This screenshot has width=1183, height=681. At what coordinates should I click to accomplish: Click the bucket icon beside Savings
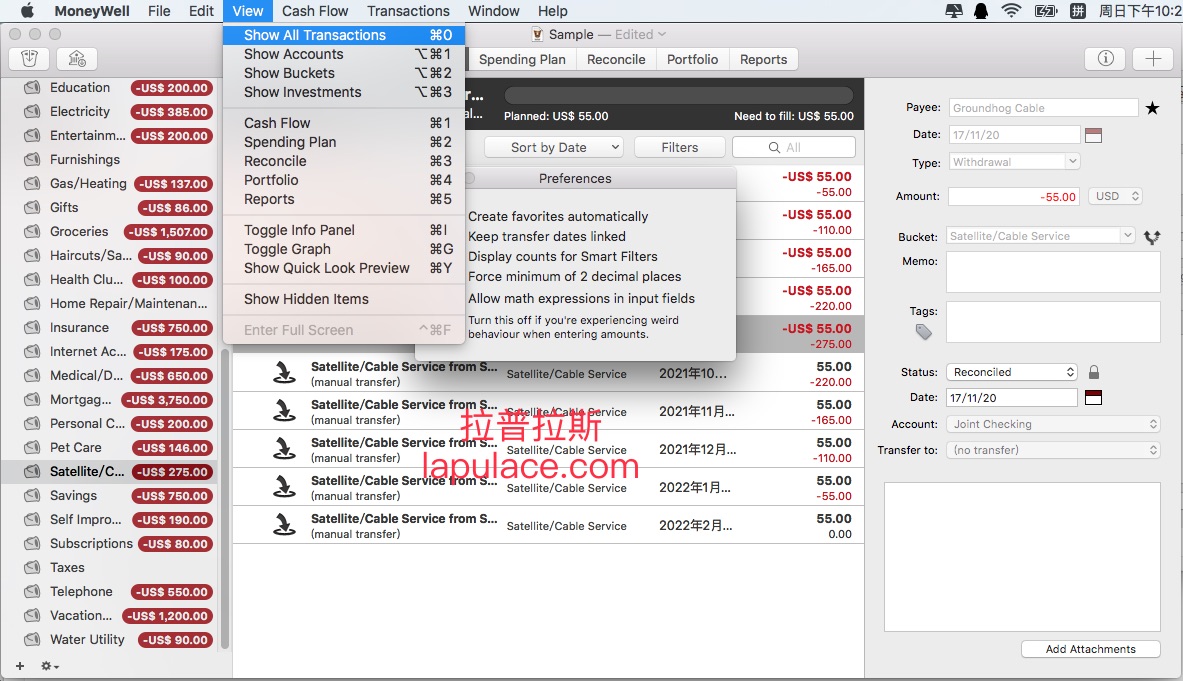pyautogui.click(x=32, y=495)
